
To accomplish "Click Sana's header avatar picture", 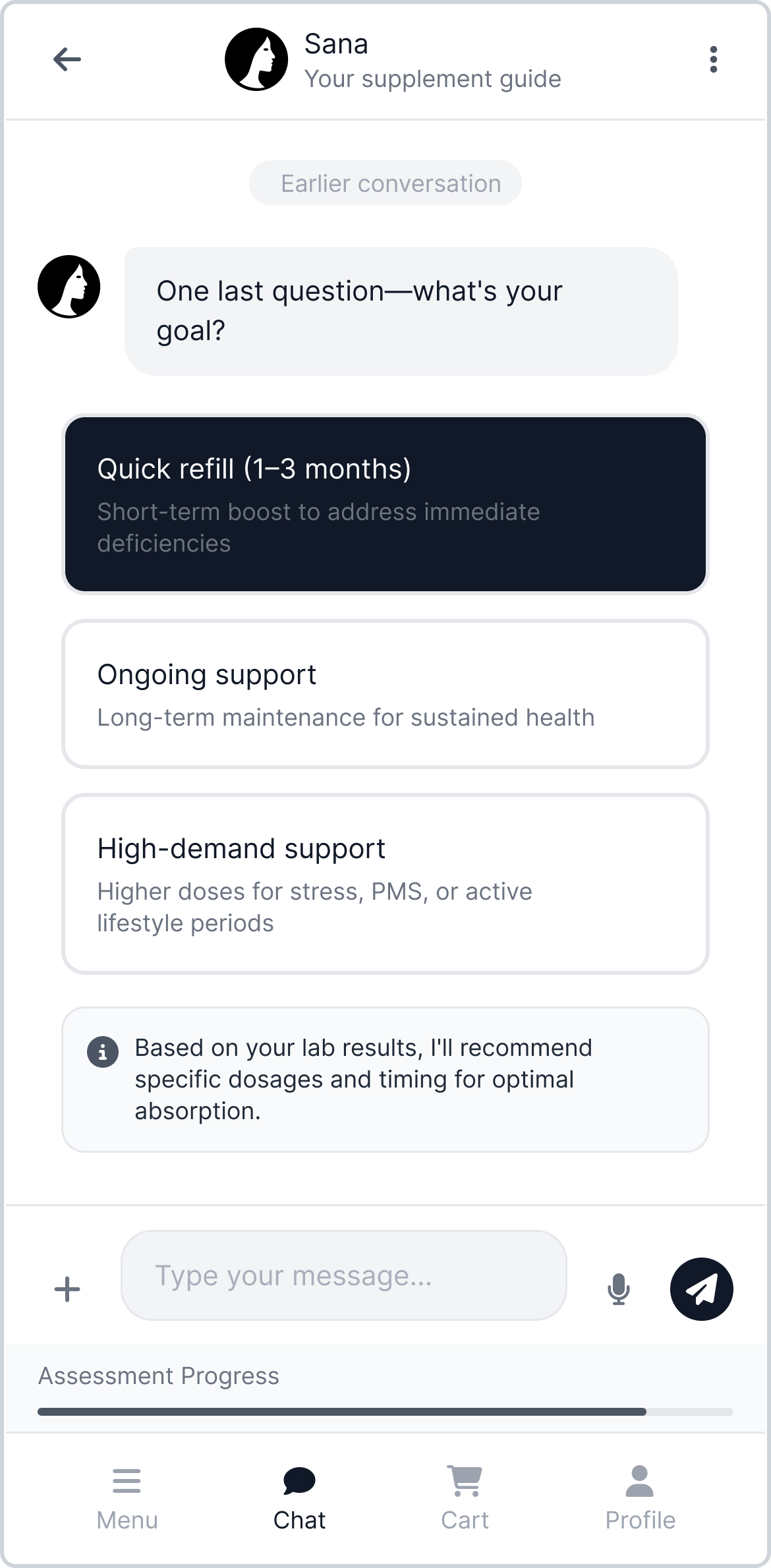I will (x=256, y=60).
